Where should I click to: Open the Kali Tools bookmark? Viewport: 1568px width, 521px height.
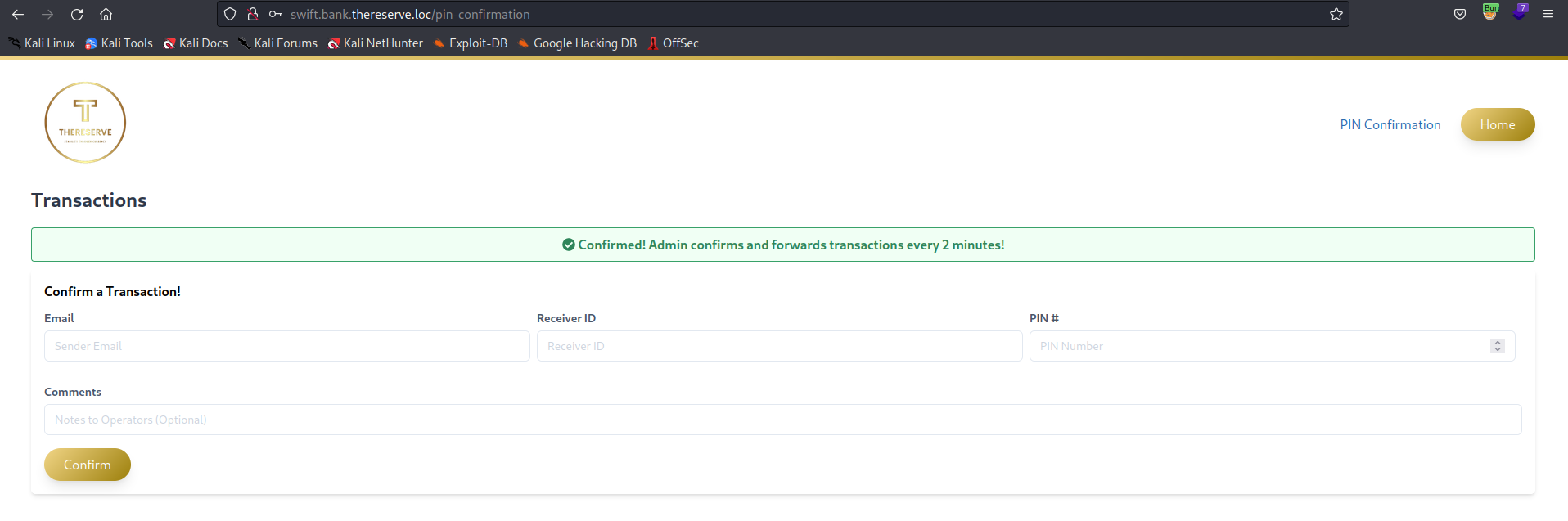(x=119, y=43)
